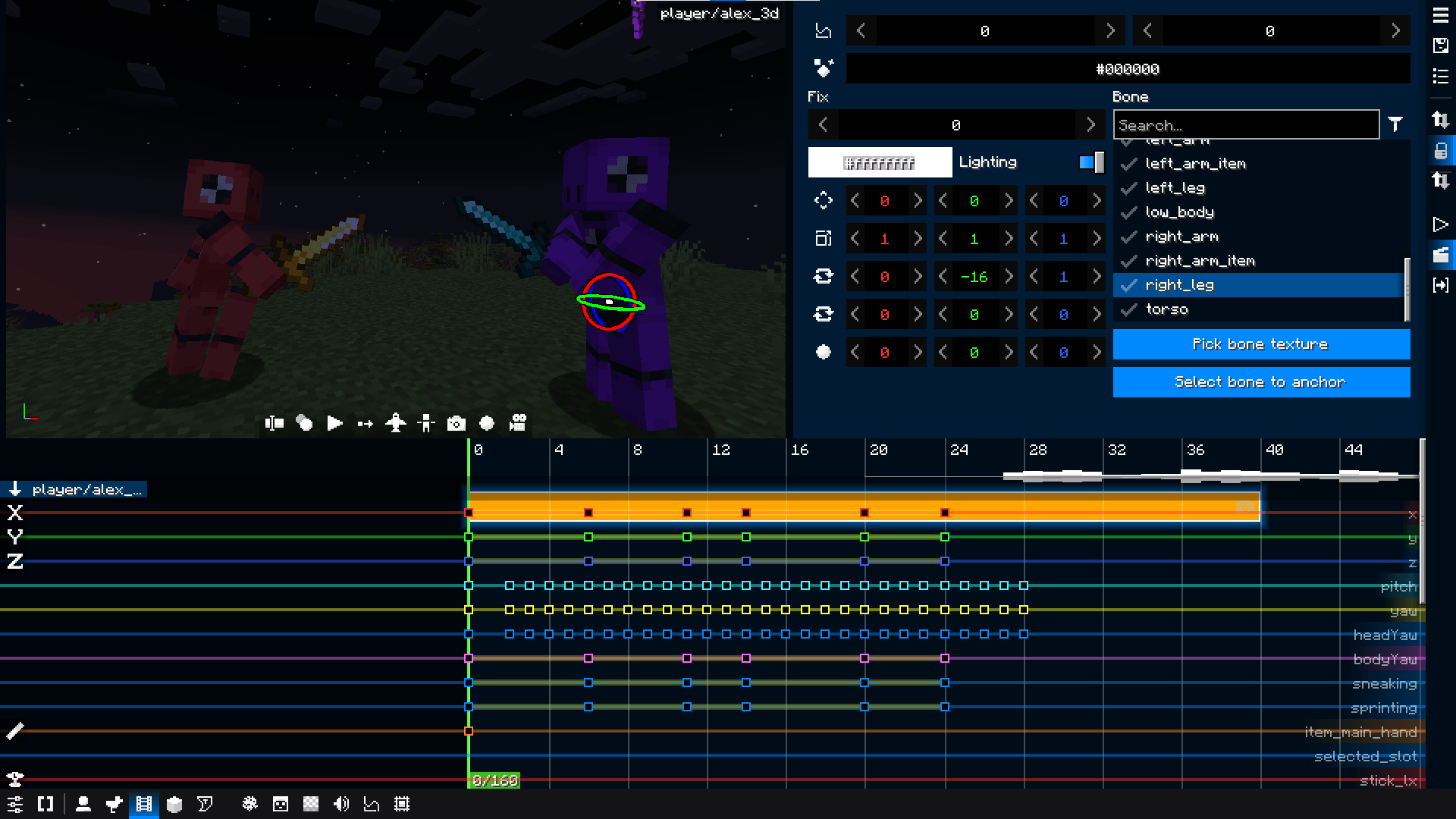Open the speaker audio icon in bottom bar
This screenshot has width=1456, height=819.
341,804
